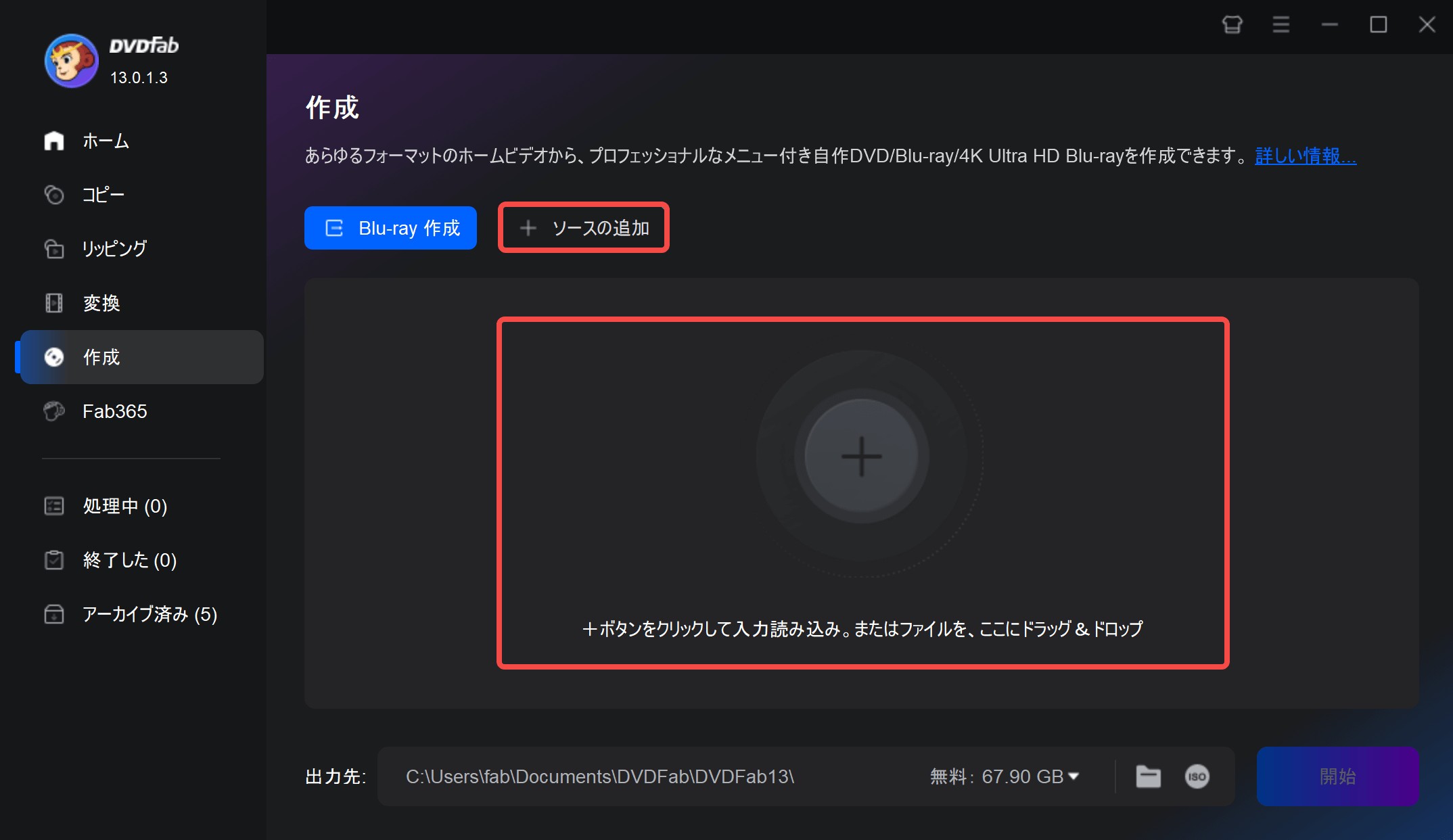Select the リッピング ripper icon
1453x840 pixels.
tap(54, 249)
